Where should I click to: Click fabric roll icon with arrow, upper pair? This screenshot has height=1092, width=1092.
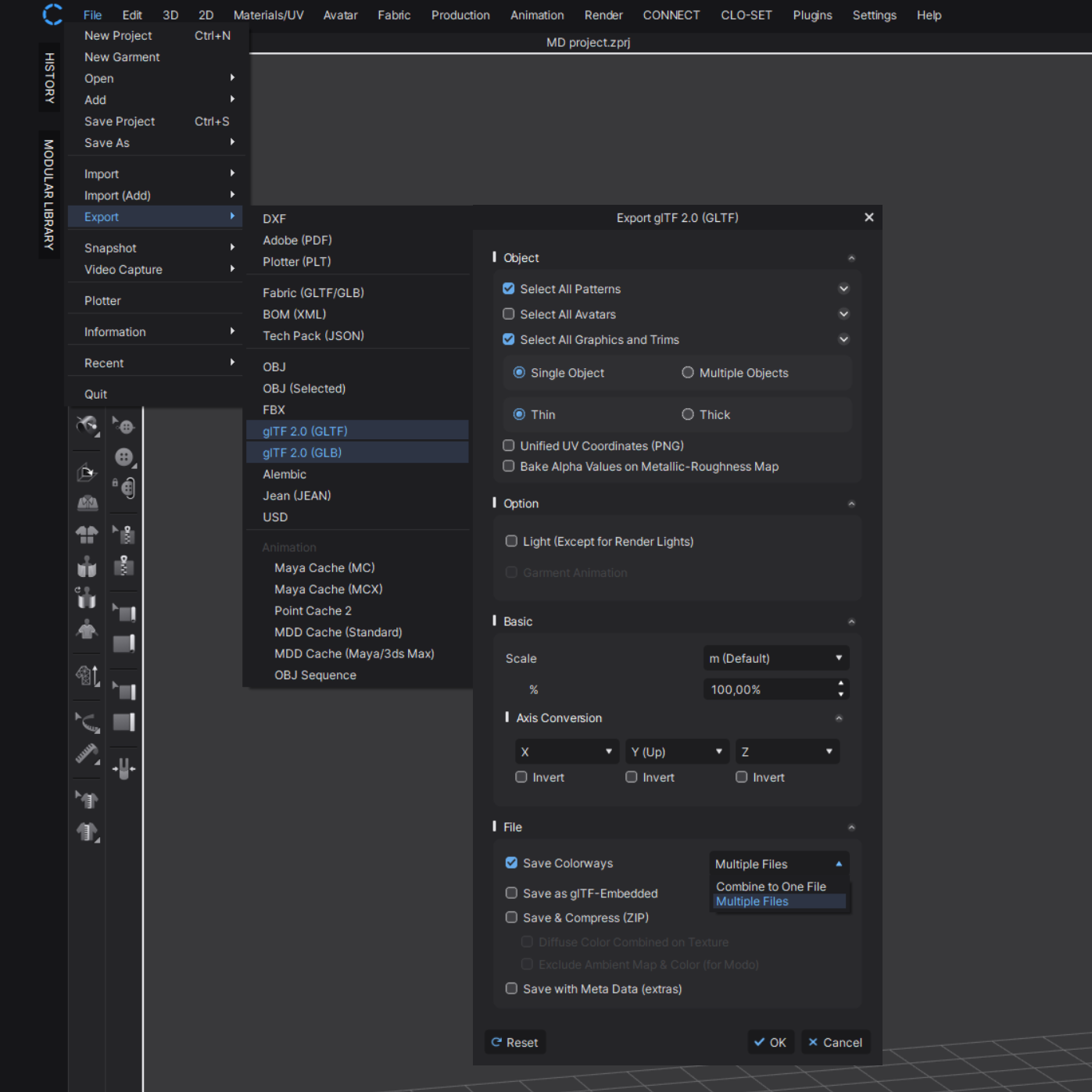(124, 612)
